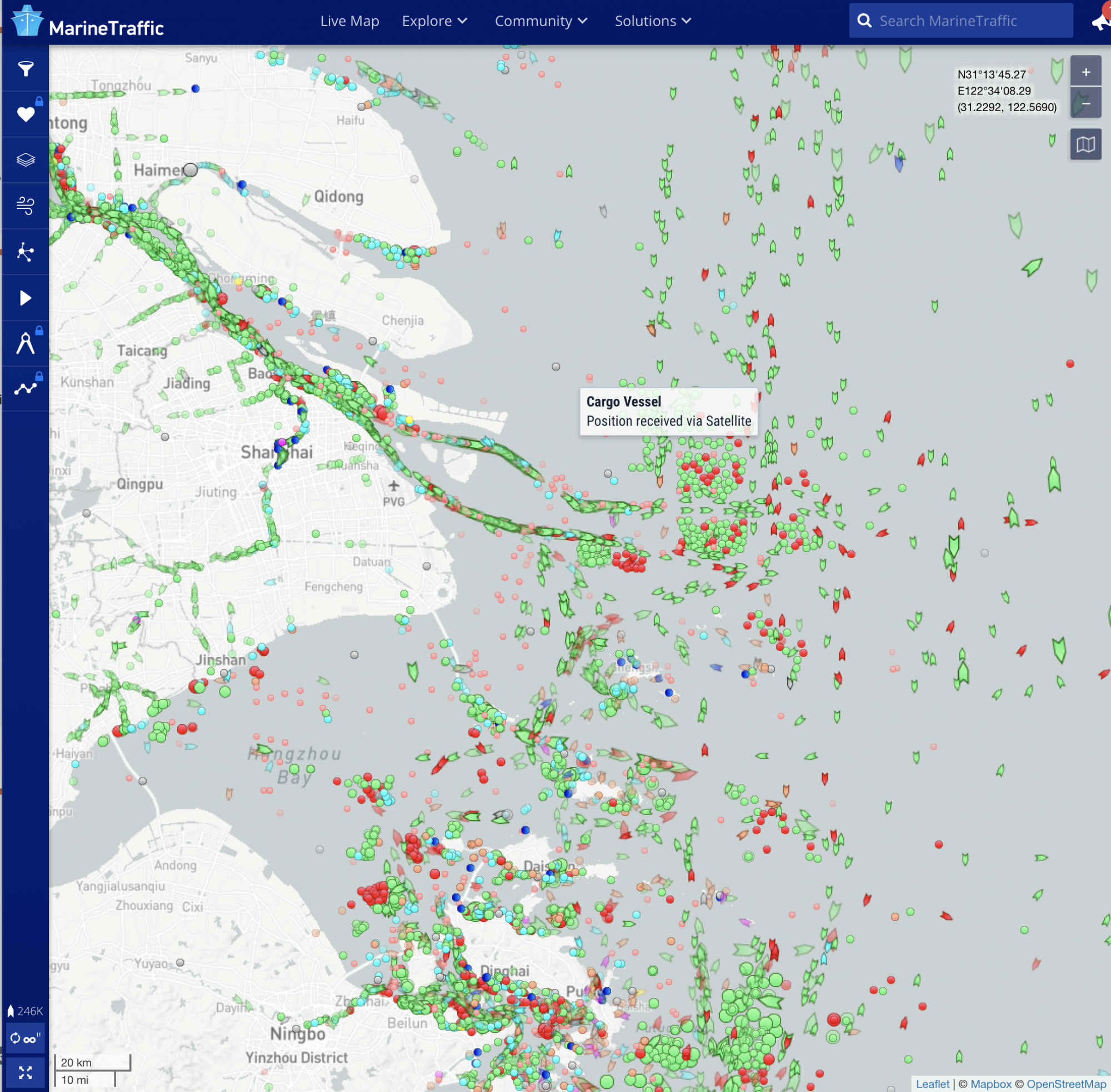Zoom in with the plus button

(x=1085, y=72)
